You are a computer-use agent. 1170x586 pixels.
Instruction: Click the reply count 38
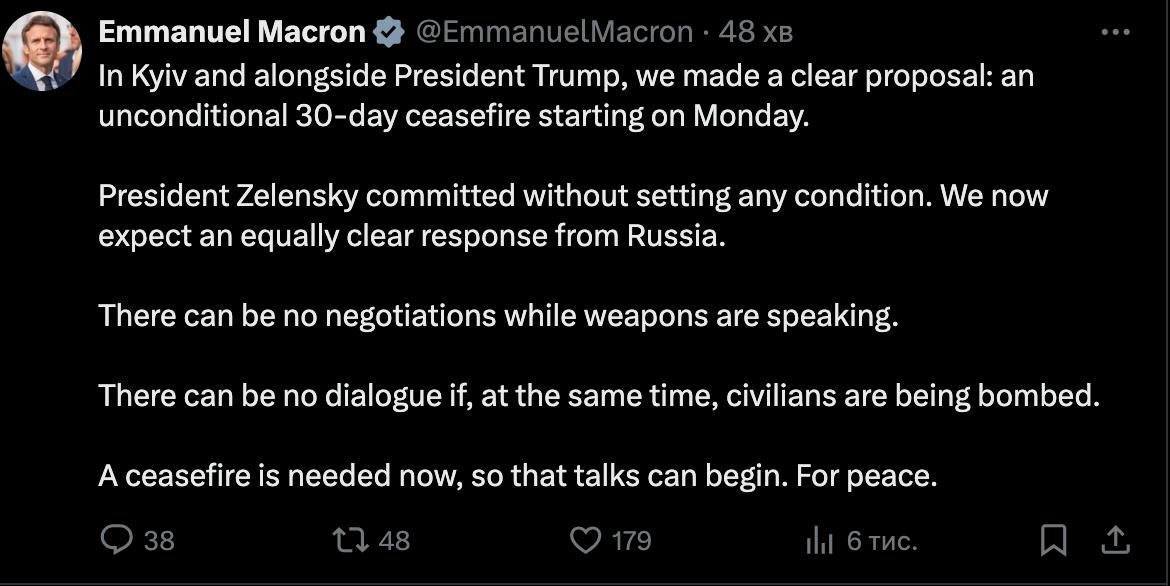click(x=159, y=541)
